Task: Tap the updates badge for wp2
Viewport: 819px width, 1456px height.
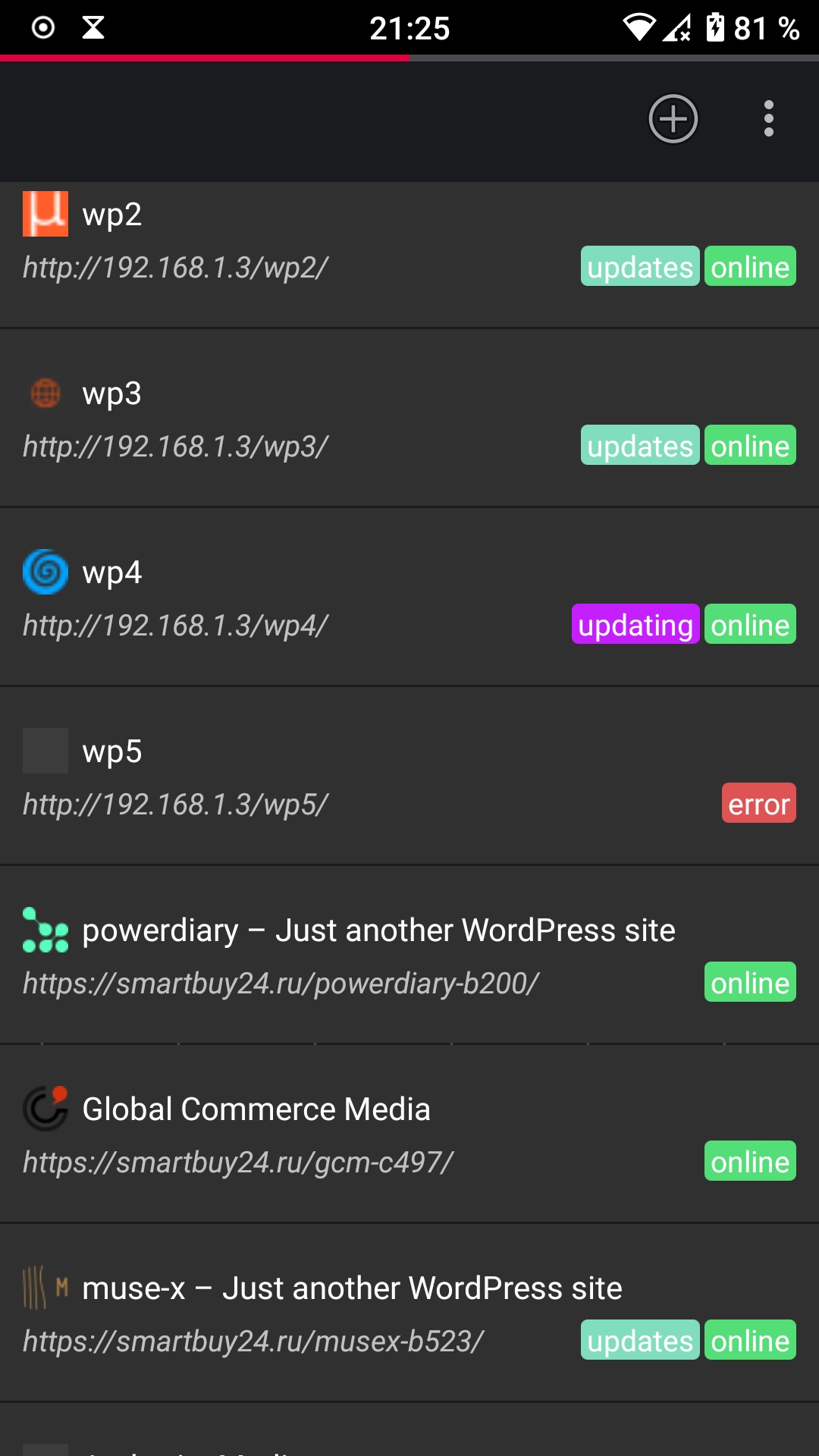Action: (640, 267)
